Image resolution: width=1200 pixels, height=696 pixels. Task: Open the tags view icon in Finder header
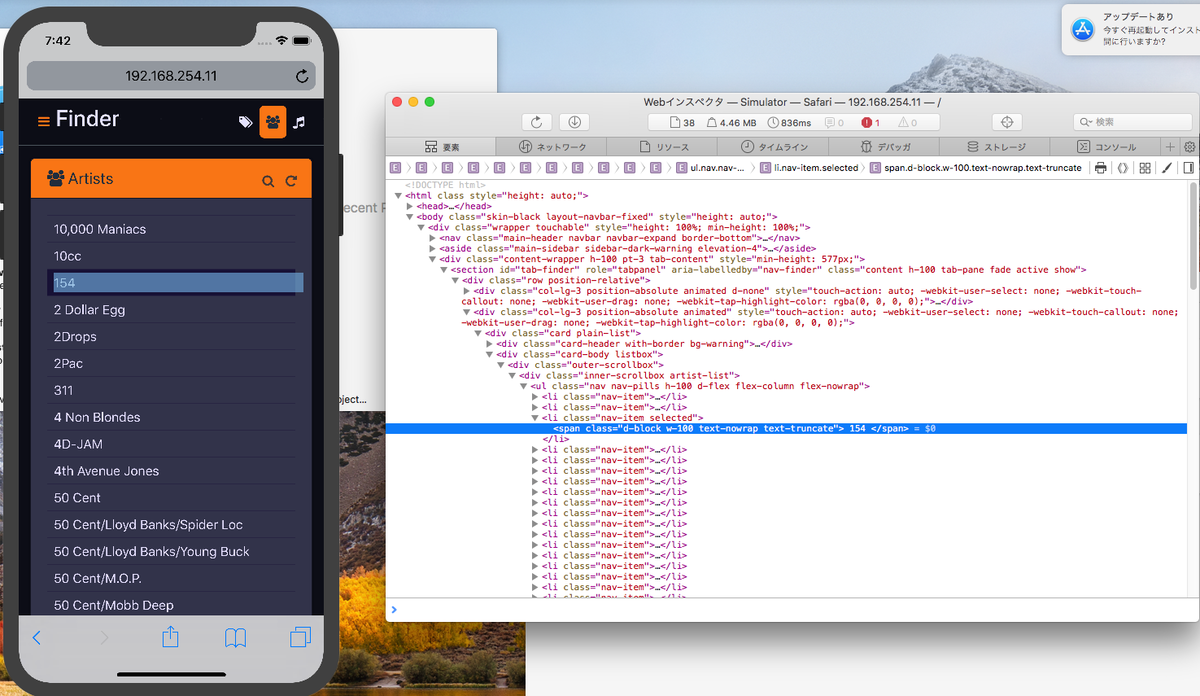245,122
